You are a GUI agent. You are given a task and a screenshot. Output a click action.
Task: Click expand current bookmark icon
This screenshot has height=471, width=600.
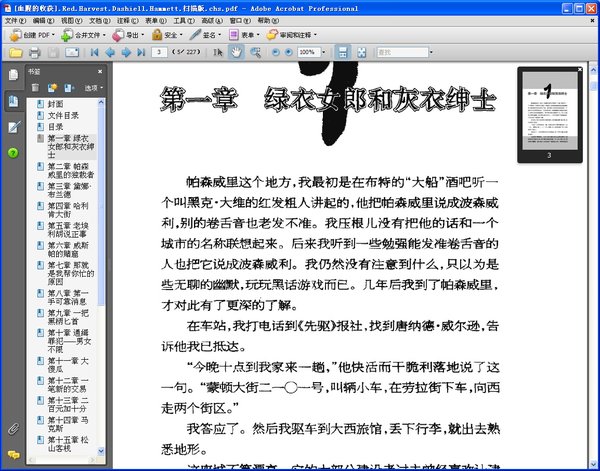(x=69, y=88)
